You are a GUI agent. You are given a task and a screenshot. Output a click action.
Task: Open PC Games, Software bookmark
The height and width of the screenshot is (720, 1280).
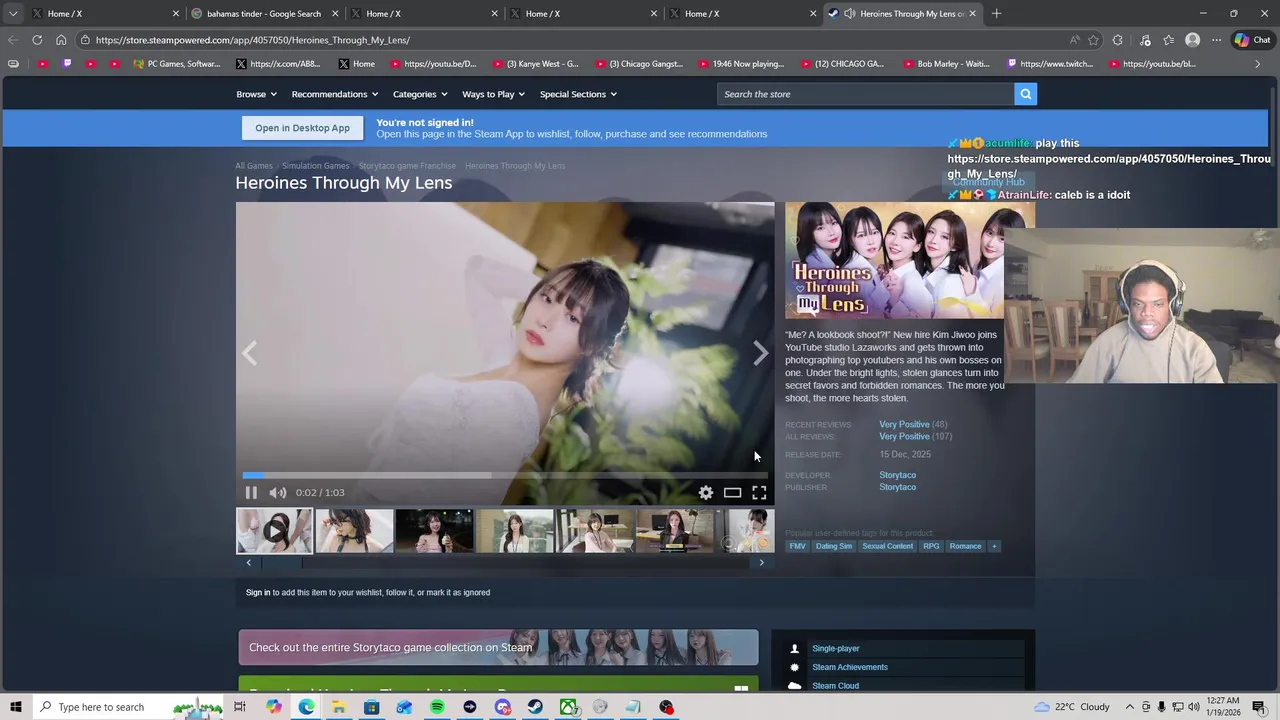[x=177, y=64]
